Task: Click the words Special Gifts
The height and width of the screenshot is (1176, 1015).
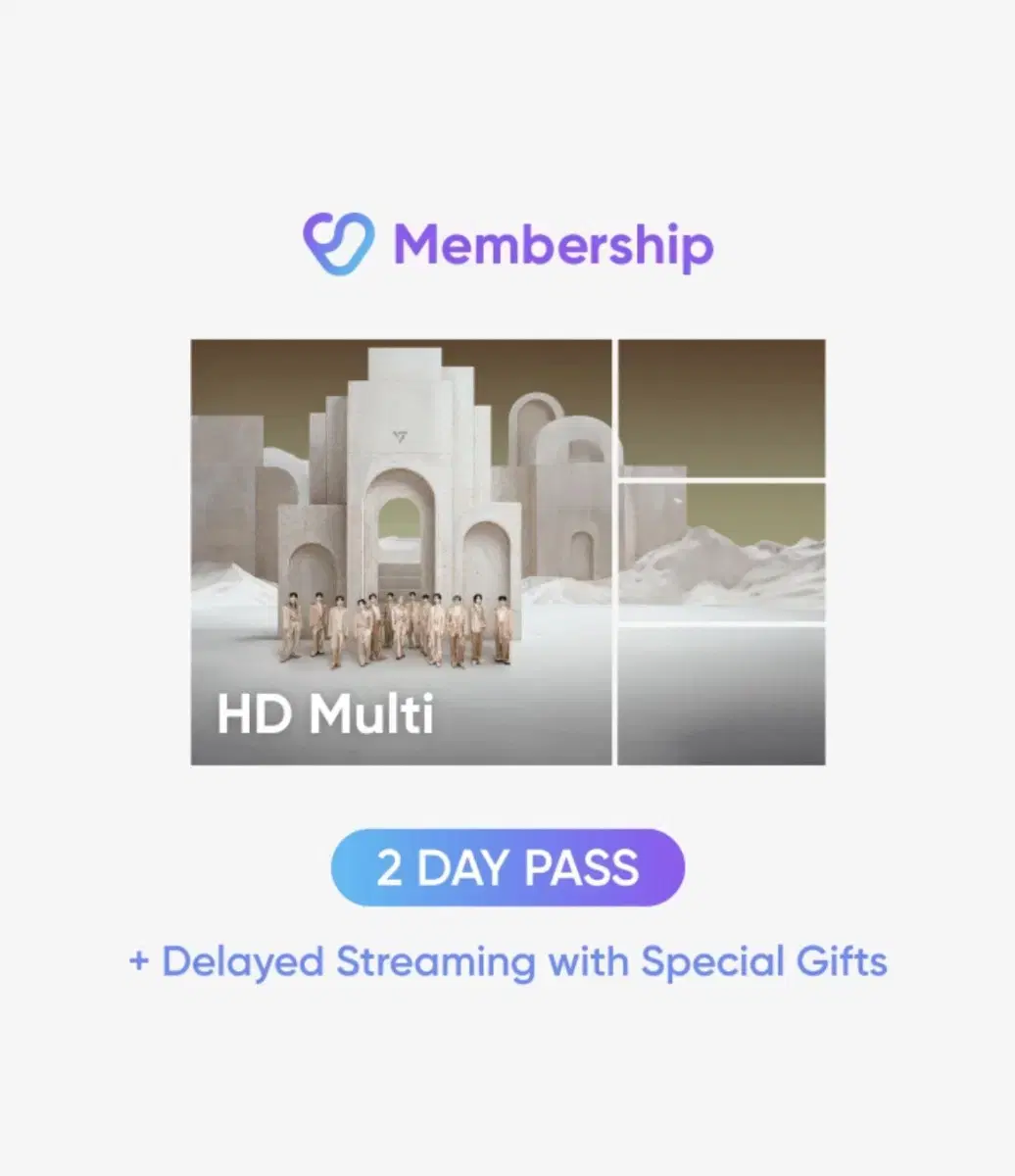Action: (x=764, y=962)
